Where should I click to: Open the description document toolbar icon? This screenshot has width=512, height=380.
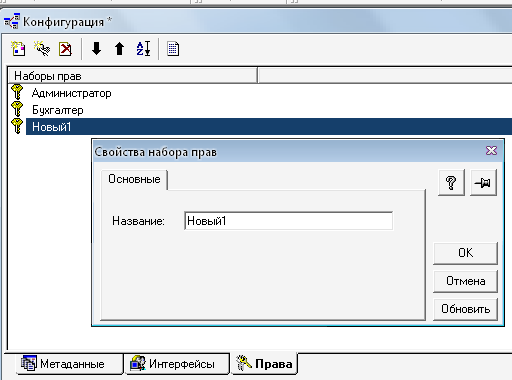(173, 49)
